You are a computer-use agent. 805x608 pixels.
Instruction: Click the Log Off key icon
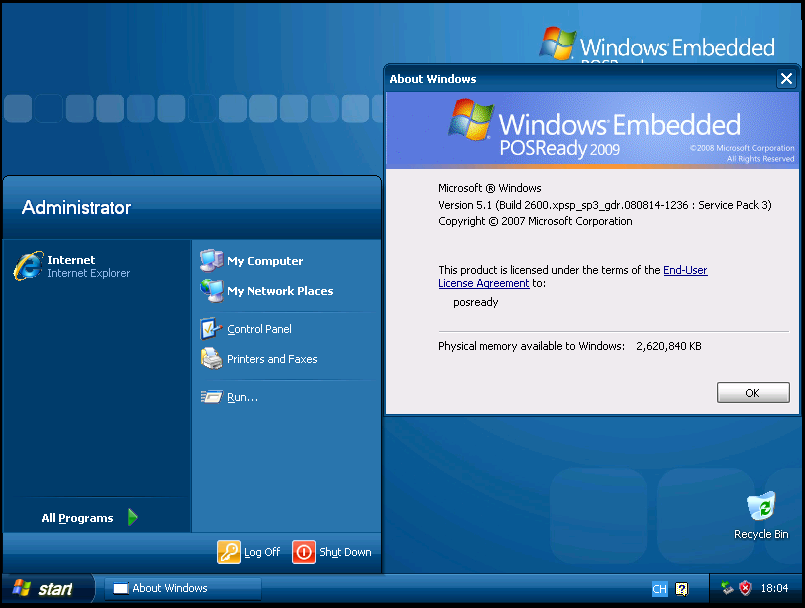(x=228, y=552)
